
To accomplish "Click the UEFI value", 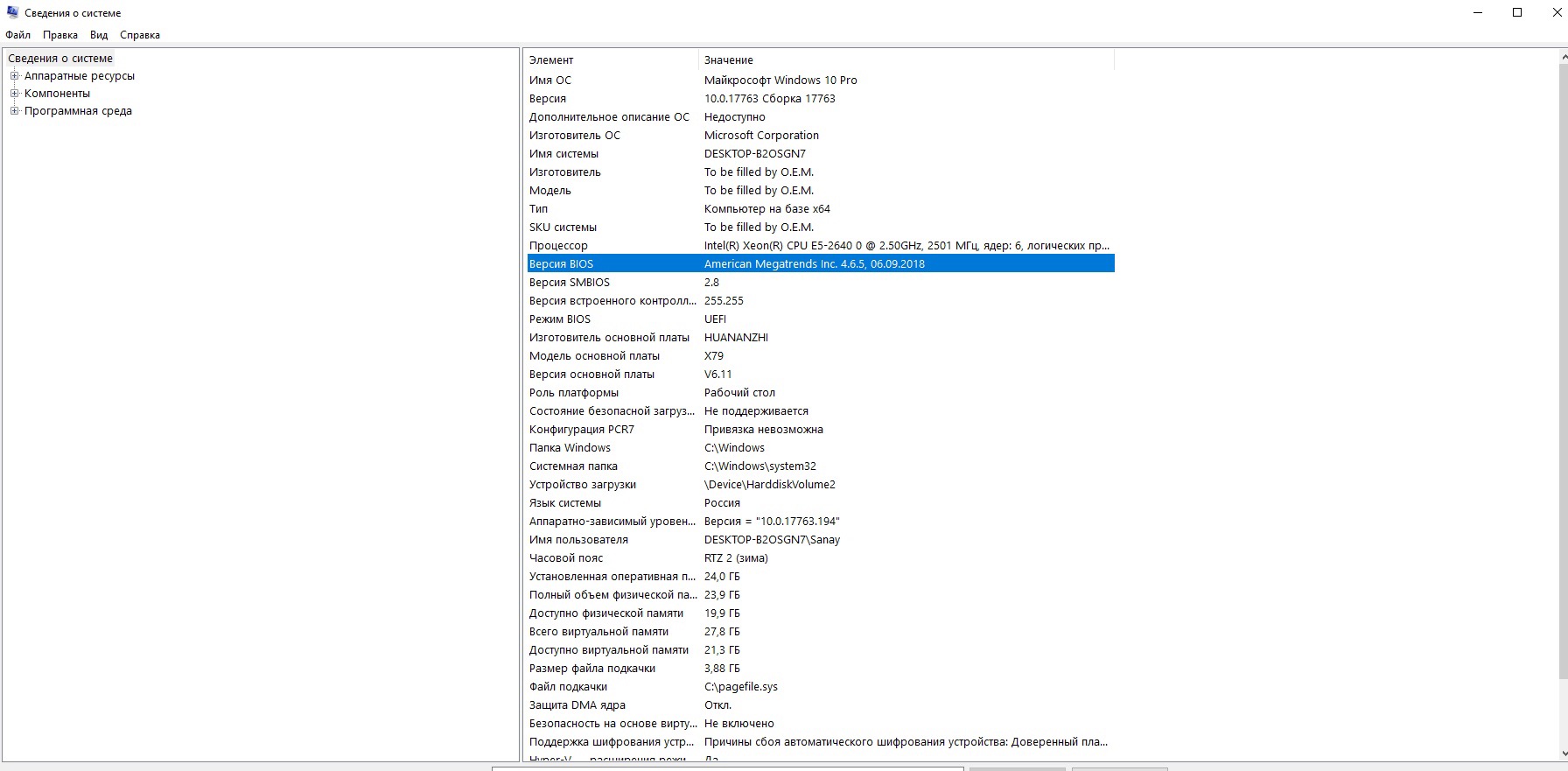I will [x=715, y=319].
